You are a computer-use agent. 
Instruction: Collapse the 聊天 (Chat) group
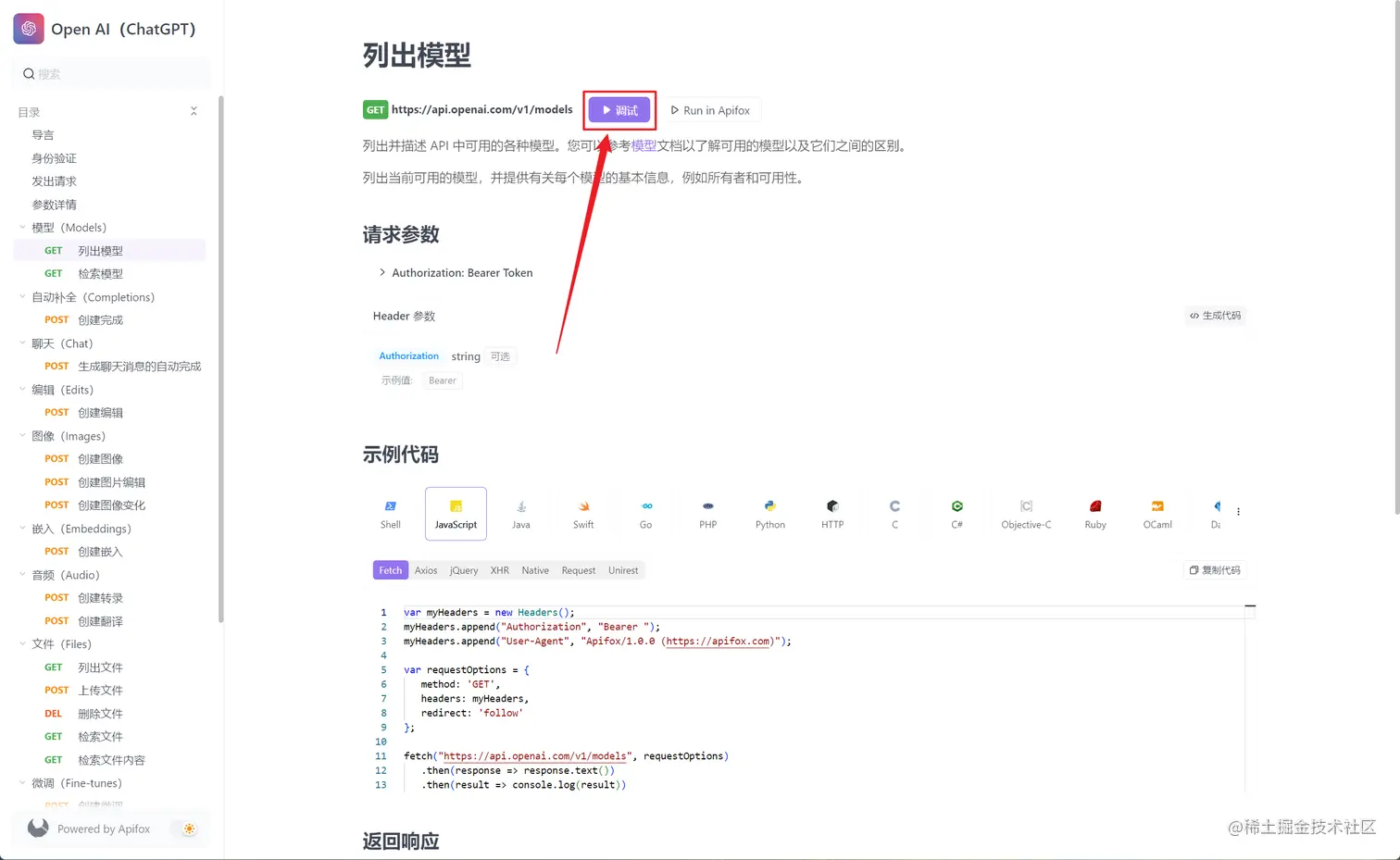[x=22, y=343]
